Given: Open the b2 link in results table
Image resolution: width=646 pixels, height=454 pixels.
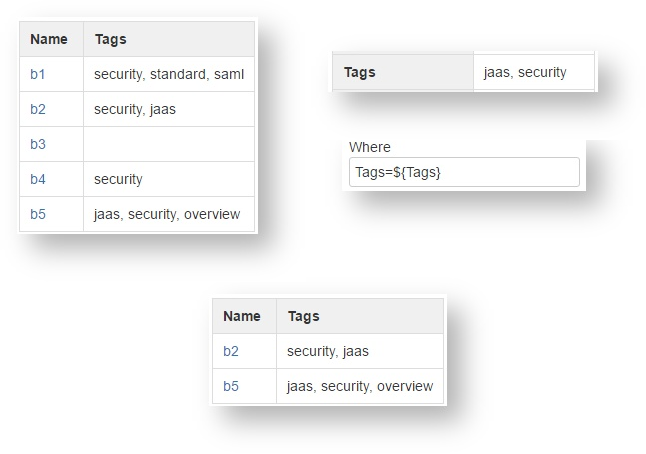Looking at the screenshot, I should coord(231,351).
